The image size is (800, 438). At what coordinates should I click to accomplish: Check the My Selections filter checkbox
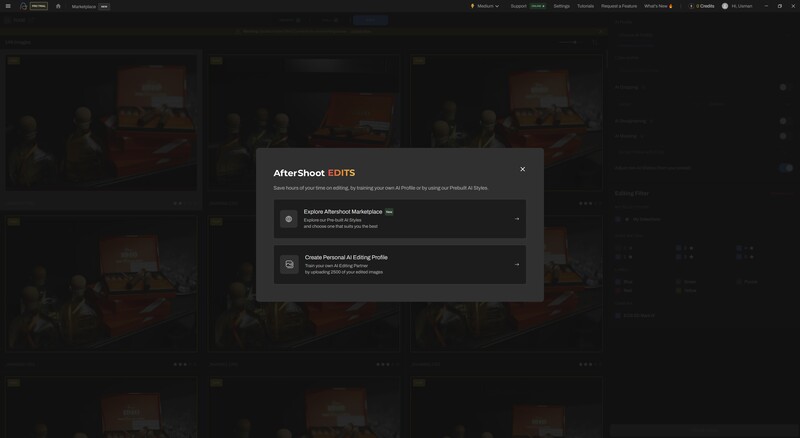coord(618,219)
